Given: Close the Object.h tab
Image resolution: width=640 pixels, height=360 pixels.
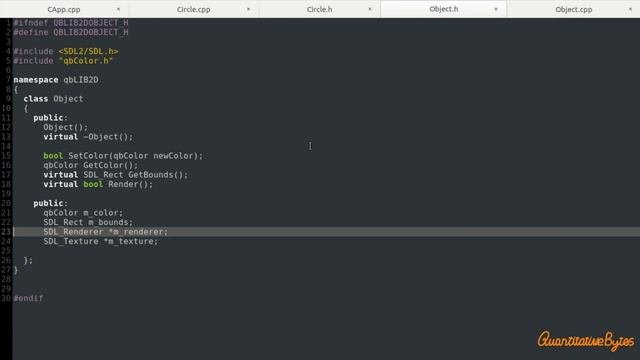Looking at the screenshot, I should (x=496, y=9).
